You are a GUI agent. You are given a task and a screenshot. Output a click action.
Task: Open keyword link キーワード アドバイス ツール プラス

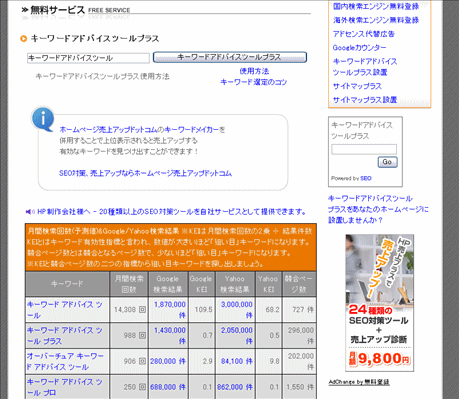(65, 335)
